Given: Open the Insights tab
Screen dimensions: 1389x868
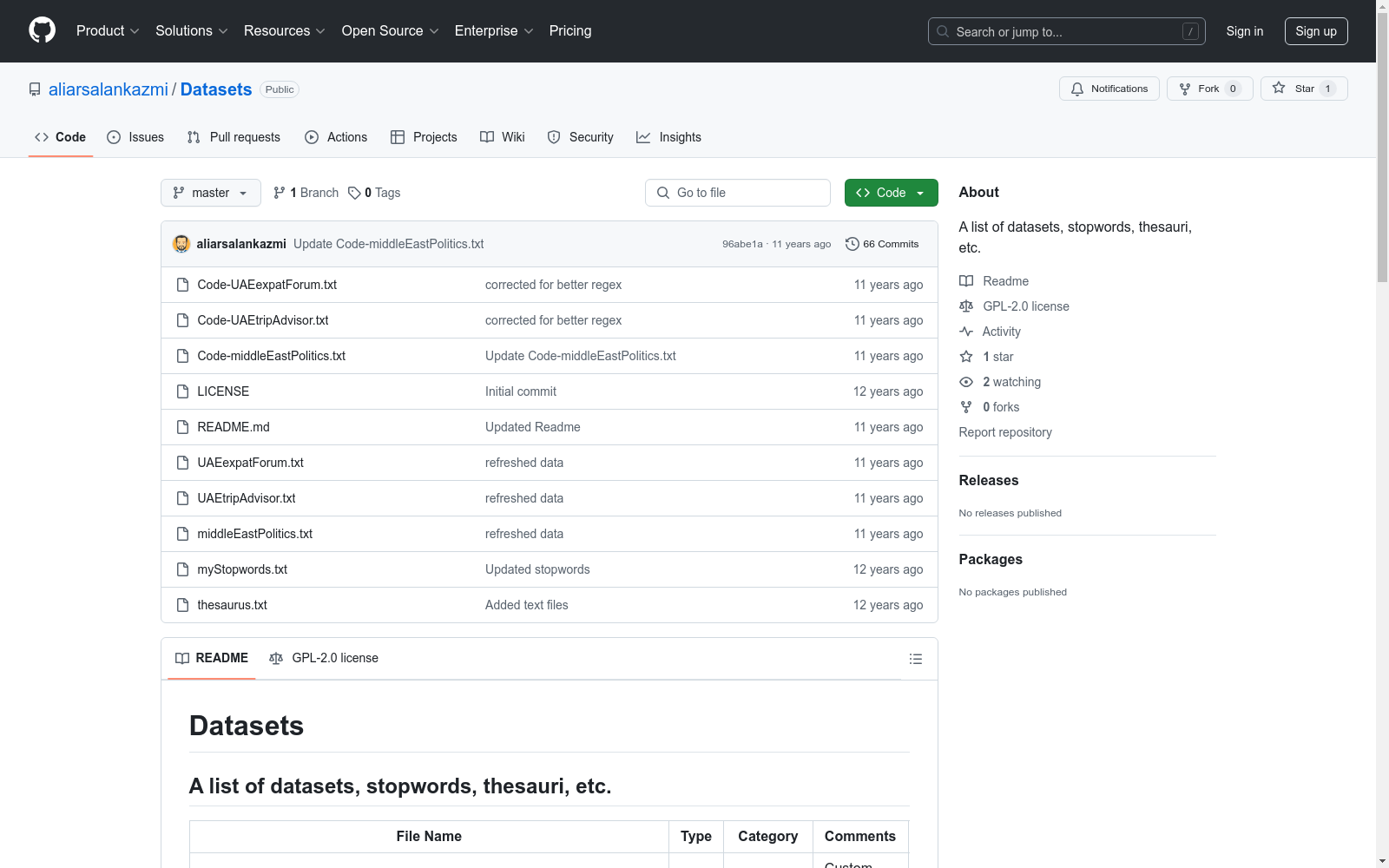Looking at the screenshot, I should 668,137.
